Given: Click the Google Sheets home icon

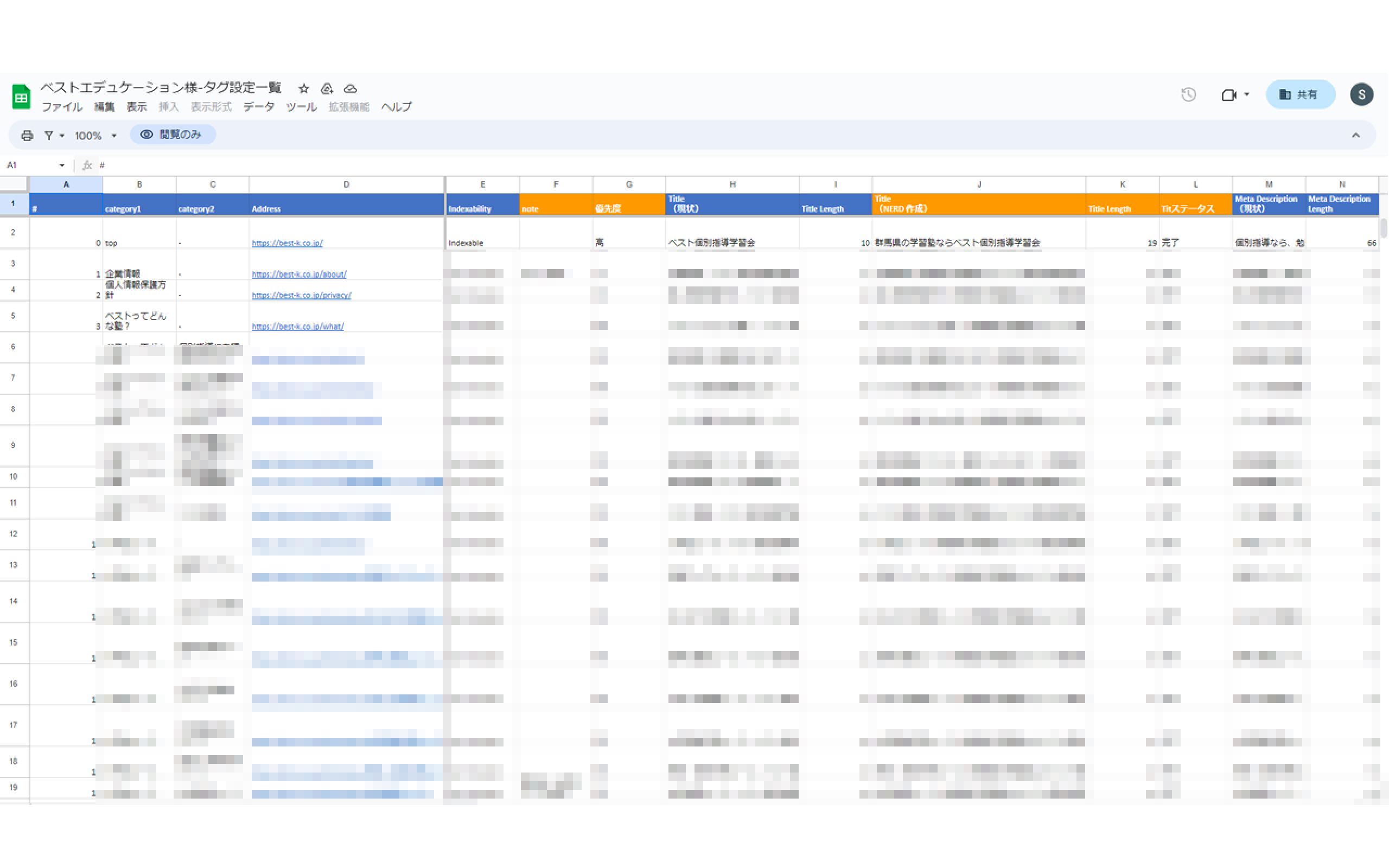Looking at the screenshot, I should click(21, 97).
